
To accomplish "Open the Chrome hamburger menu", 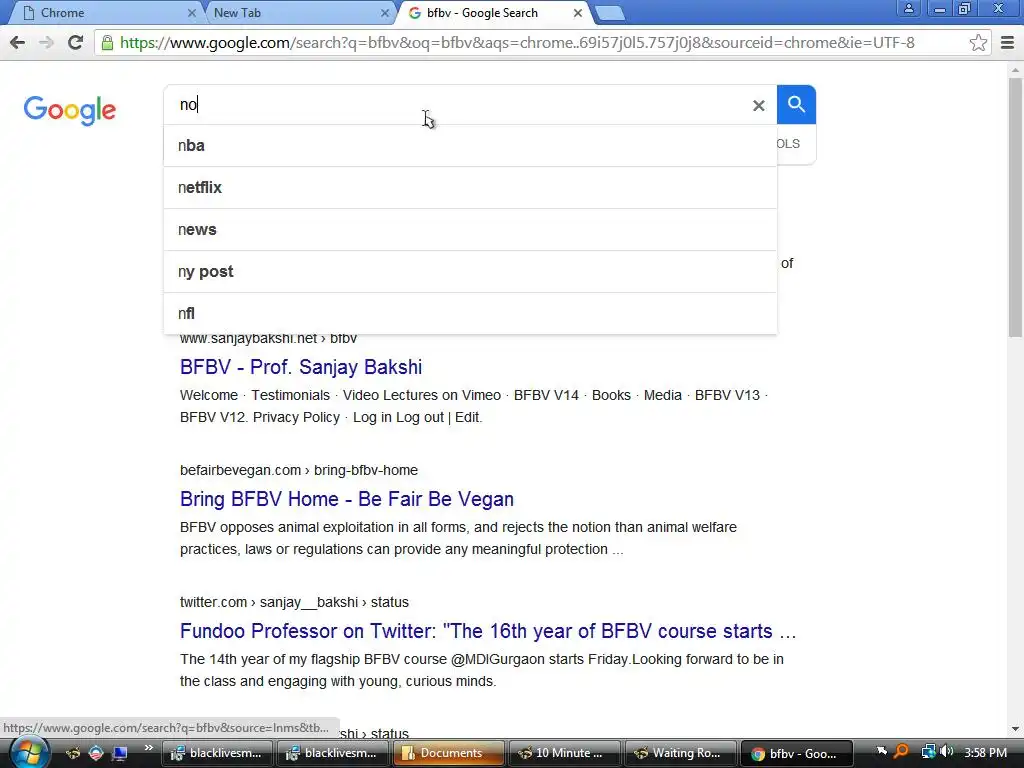I will tap(1007, 43).
